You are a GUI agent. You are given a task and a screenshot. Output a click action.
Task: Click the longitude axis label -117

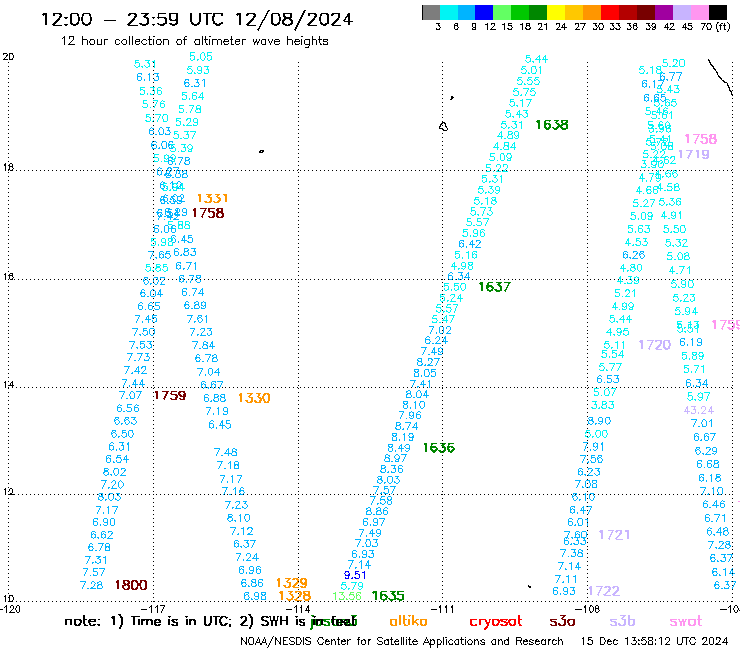pos(153,609)
